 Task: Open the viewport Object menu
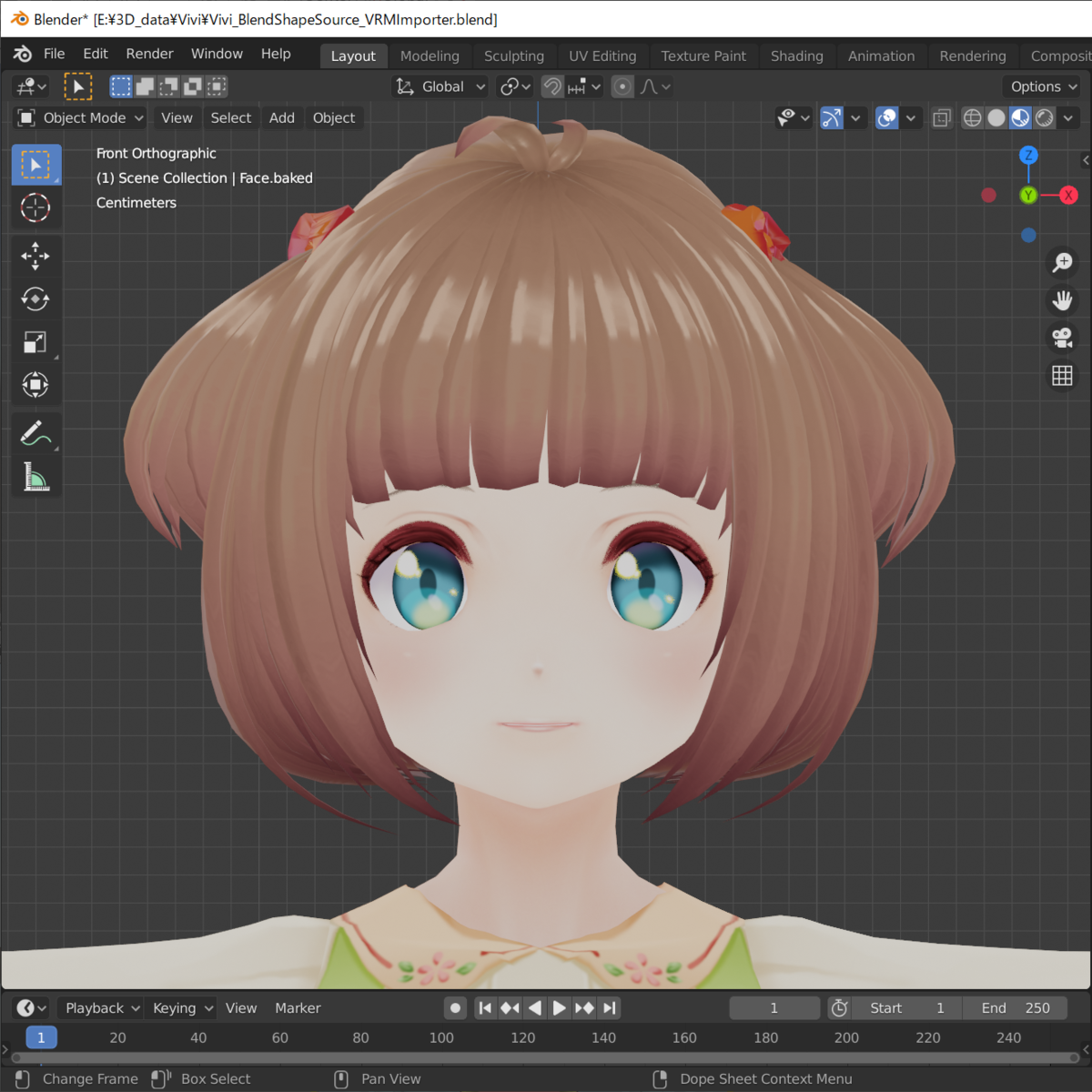[x=334, y=117]
